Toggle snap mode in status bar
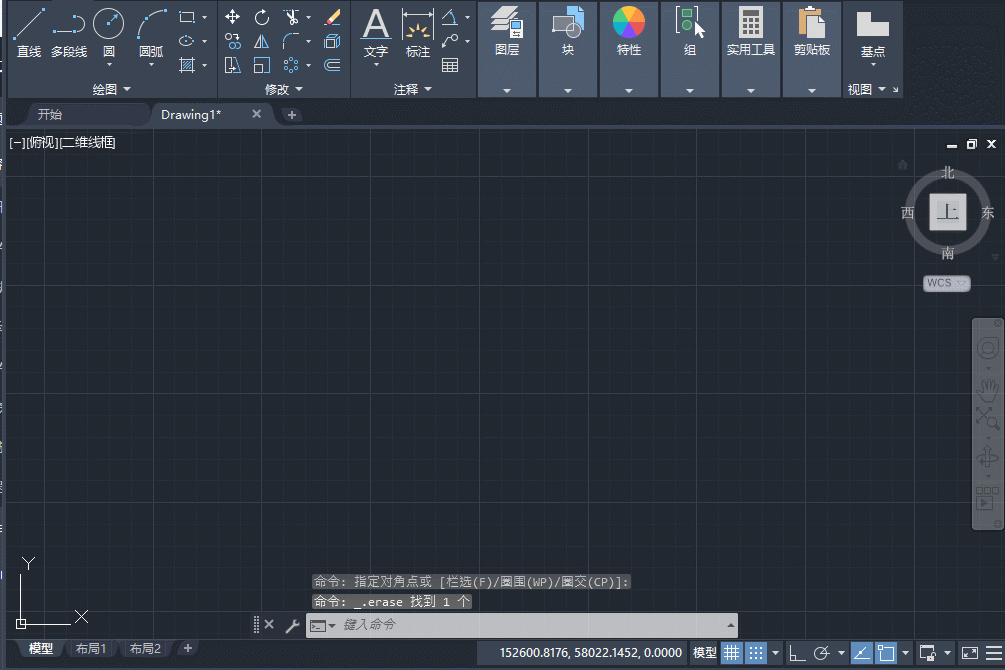The image size is (1005, 670). (x=756, y=653)
